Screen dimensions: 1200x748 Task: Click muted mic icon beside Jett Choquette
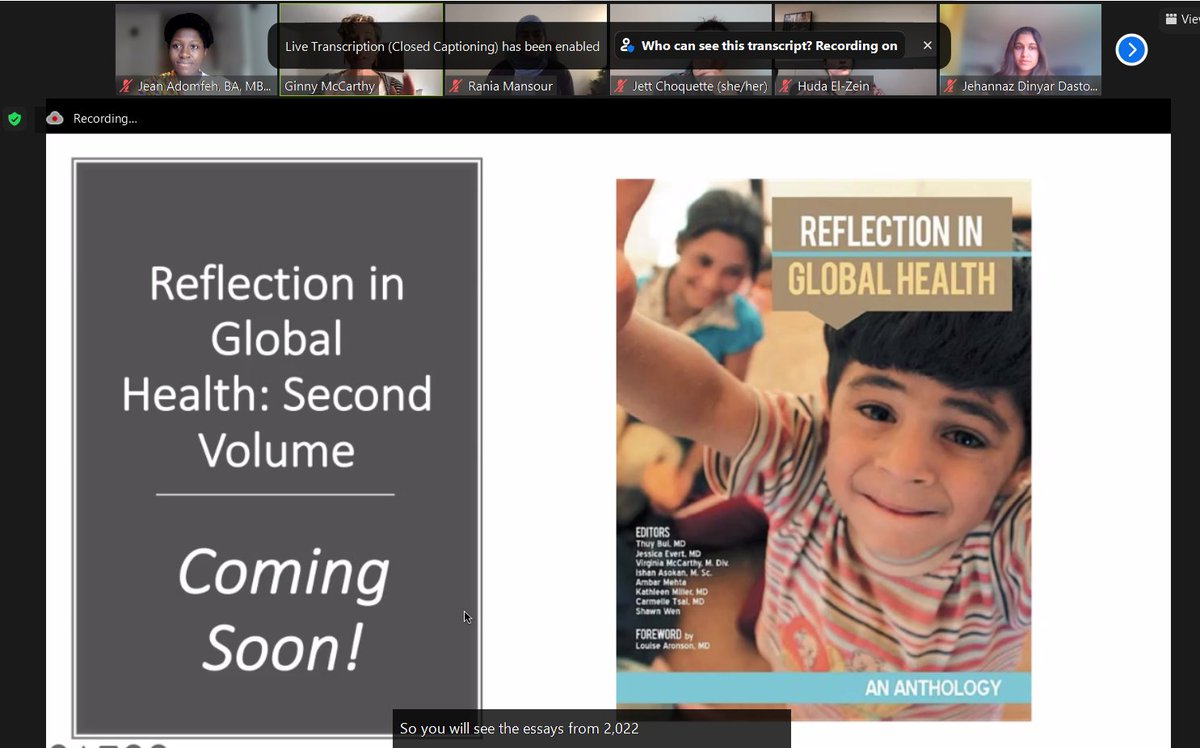pyautogui.click(x=621, y=87)
